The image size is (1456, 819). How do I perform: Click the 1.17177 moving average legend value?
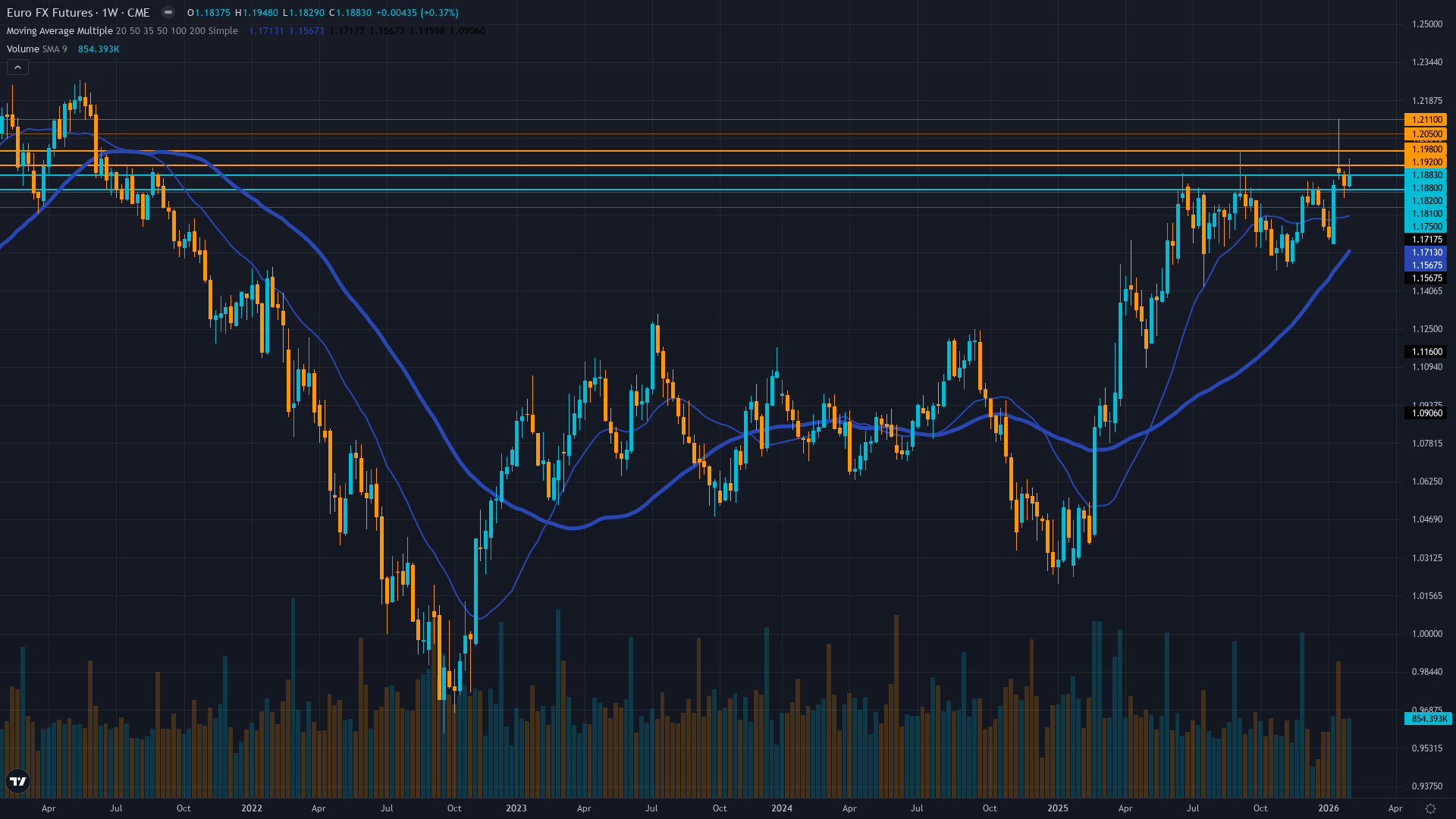point(347,31)
